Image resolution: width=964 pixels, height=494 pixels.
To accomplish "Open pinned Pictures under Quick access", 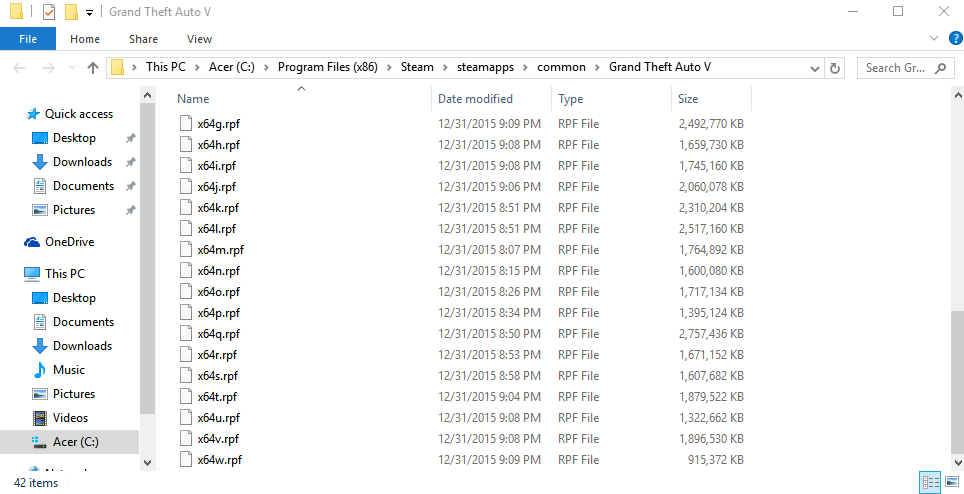I will tap(74, 210).
